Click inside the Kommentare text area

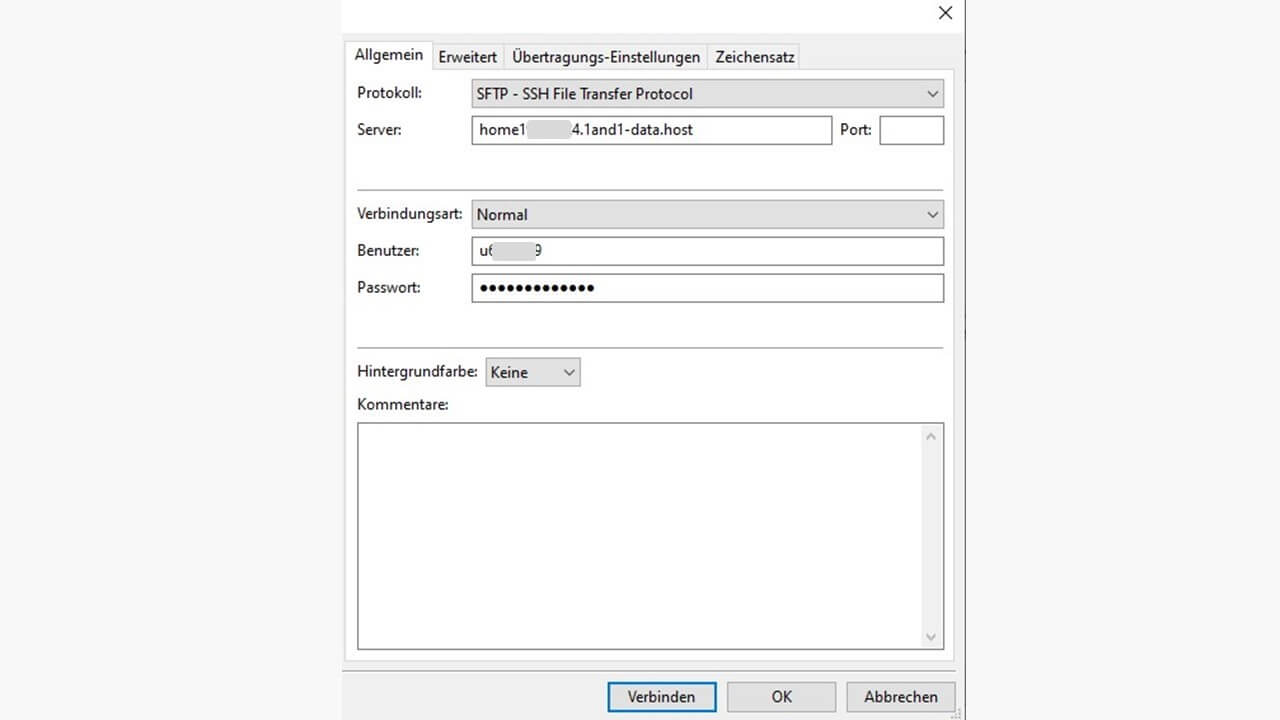tap(640, 536)
